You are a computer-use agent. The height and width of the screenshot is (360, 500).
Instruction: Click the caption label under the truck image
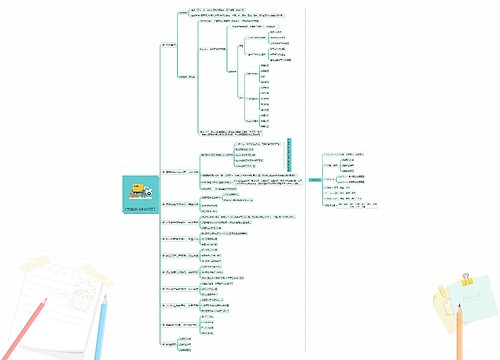coord(140,210)
